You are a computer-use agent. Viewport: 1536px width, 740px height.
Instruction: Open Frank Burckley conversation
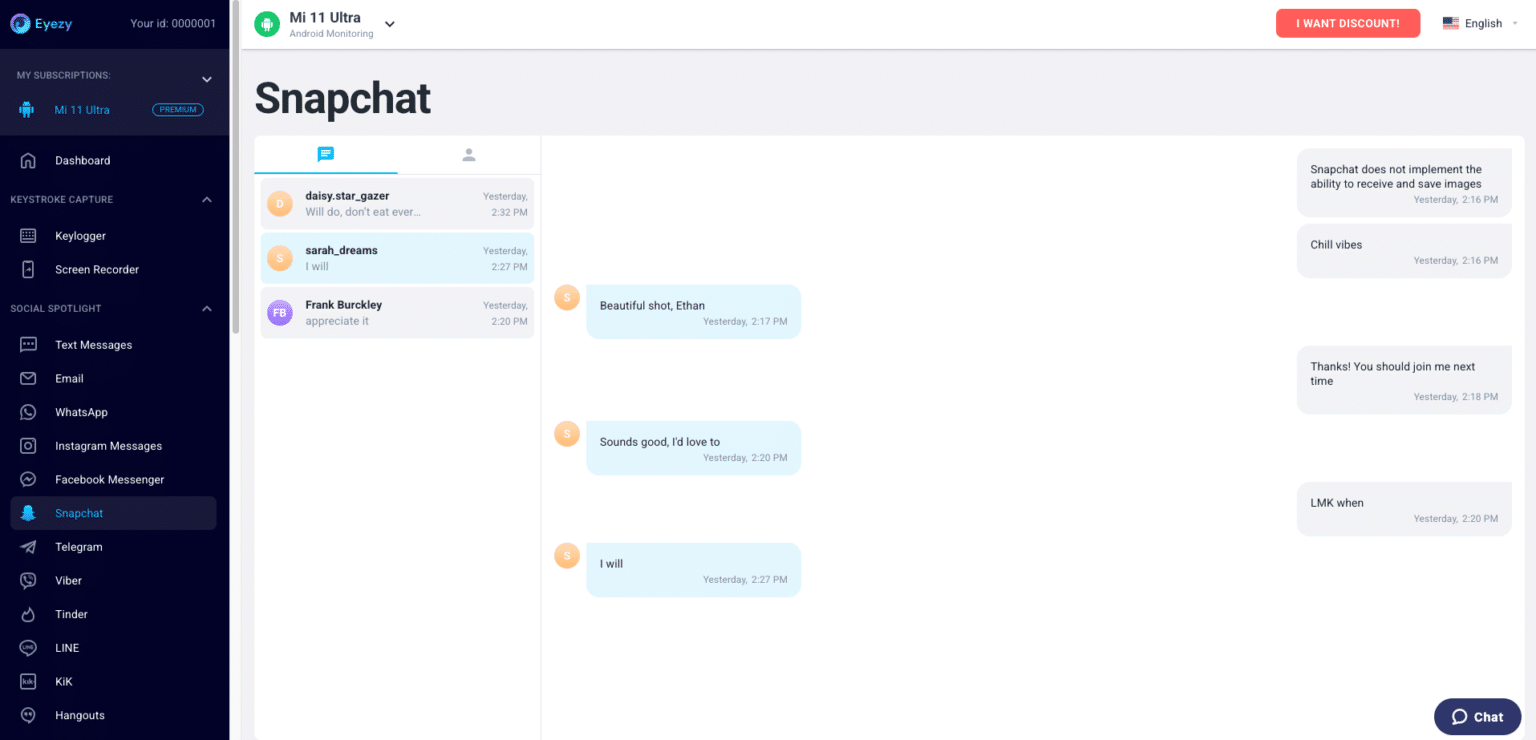click(x=397, y=312)
